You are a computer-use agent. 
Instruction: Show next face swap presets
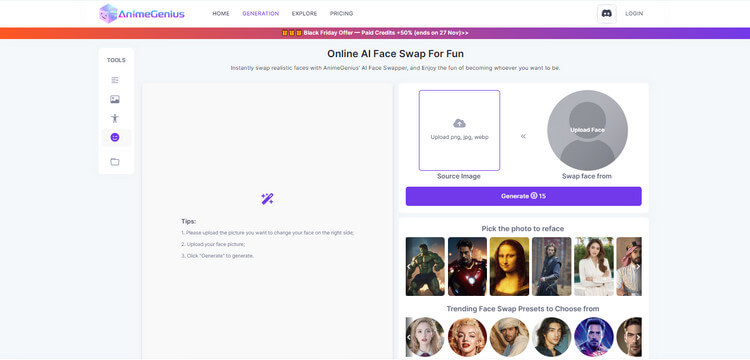pos(637,337)
